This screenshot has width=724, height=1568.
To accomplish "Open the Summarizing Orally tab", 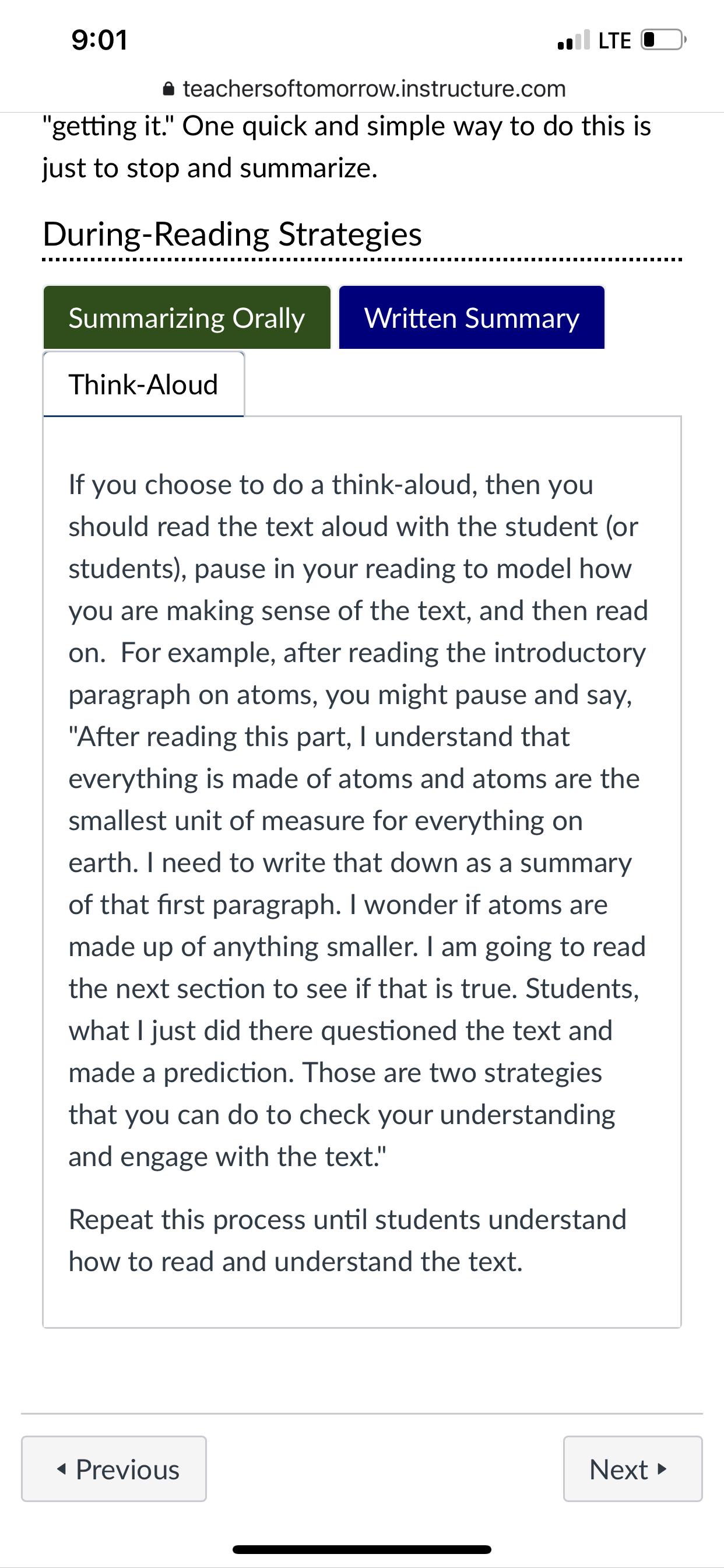I will 187,317.
